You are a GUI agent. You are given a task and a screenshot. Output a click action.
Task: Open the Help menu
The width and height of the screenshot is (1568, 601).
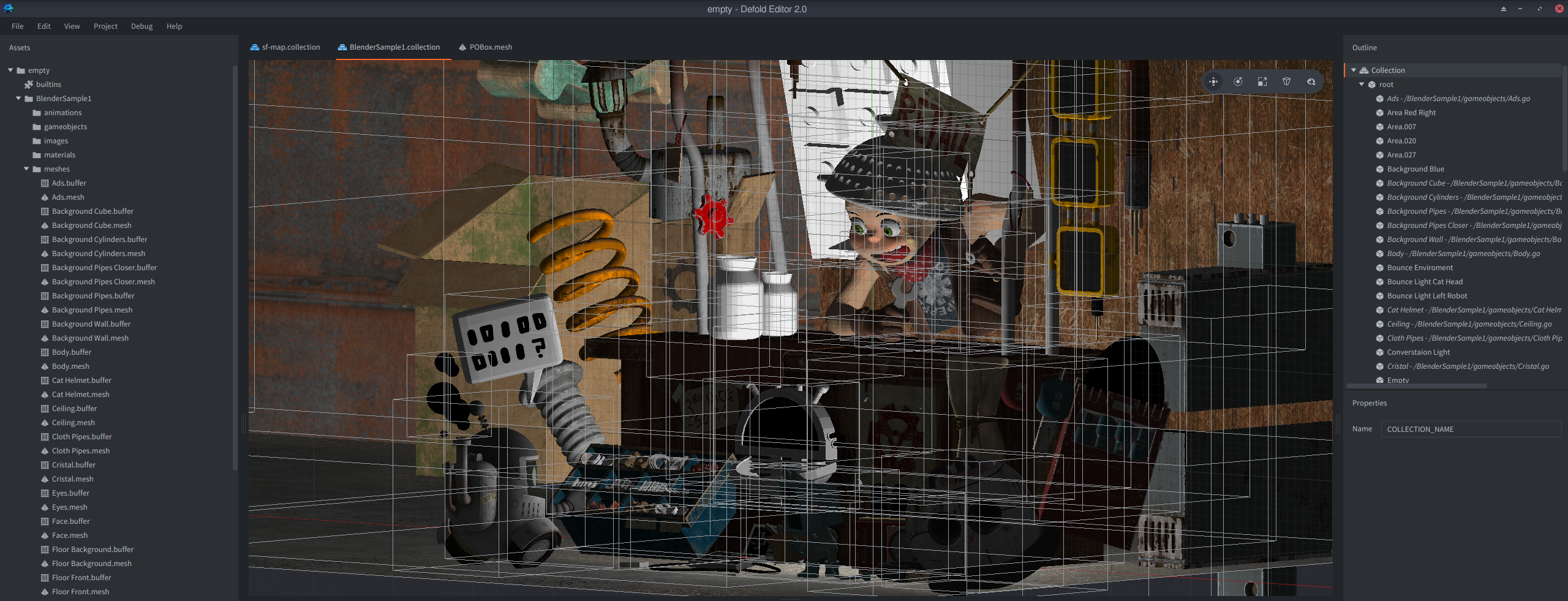(175, 26)
